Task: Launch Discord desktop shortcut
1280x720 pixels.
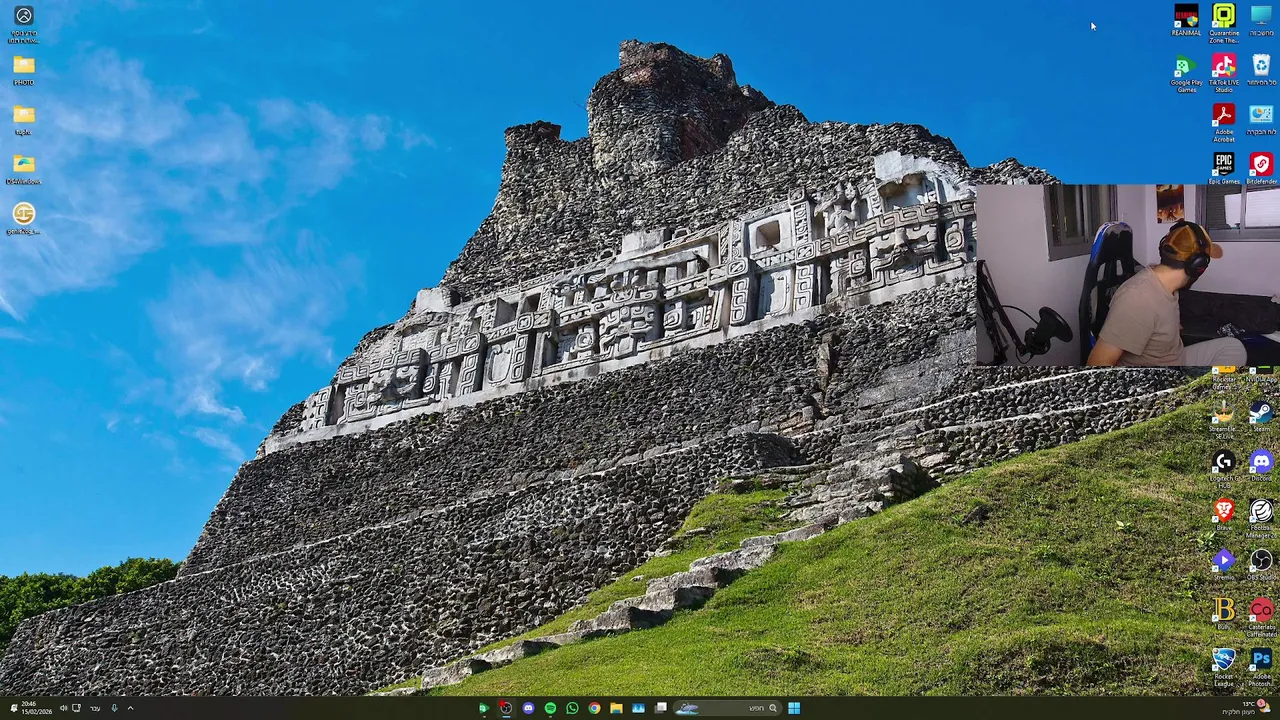Action: coord(1261,465)
